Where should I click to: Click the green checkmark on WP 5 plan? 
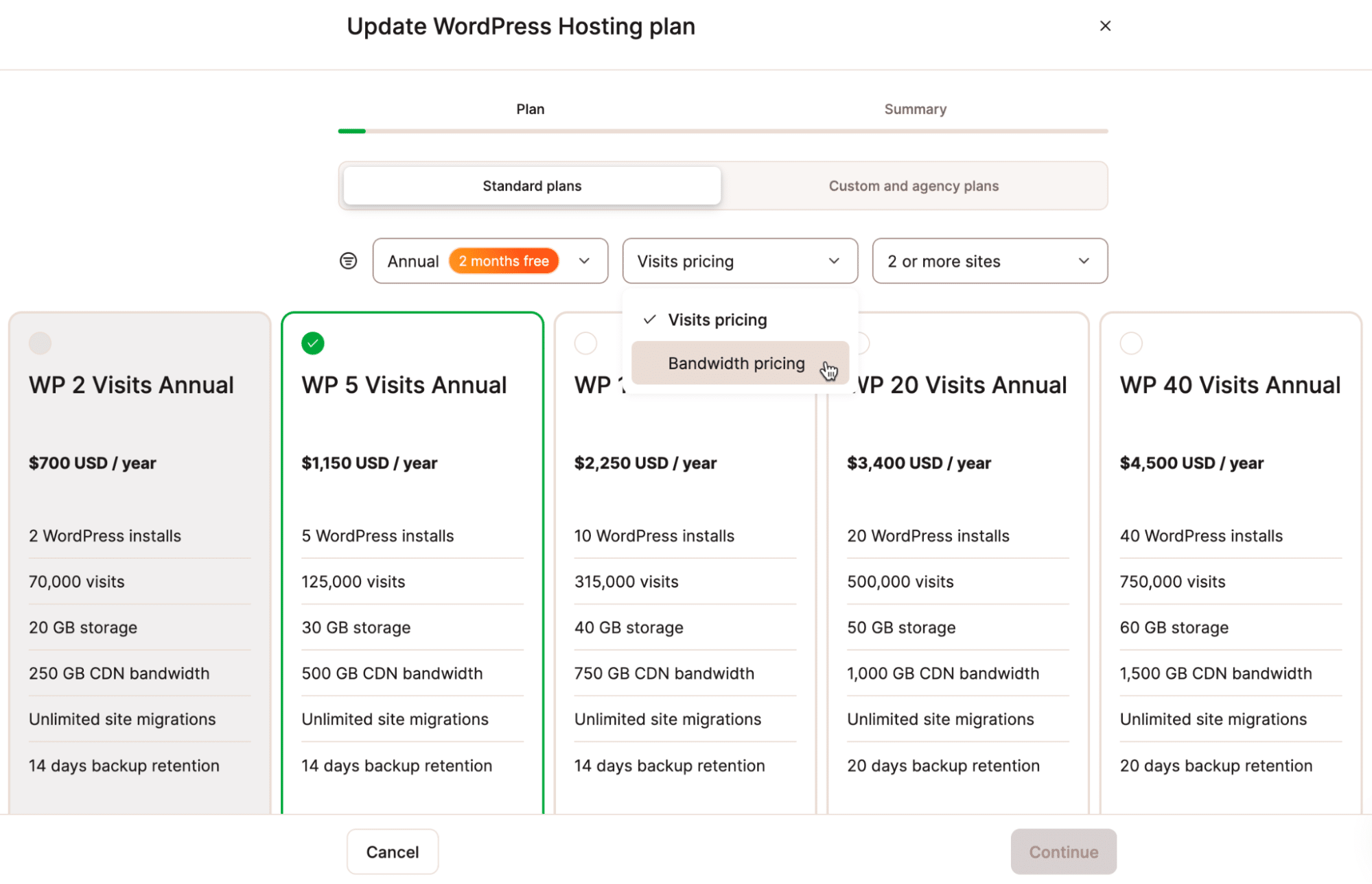pos(313,343)
